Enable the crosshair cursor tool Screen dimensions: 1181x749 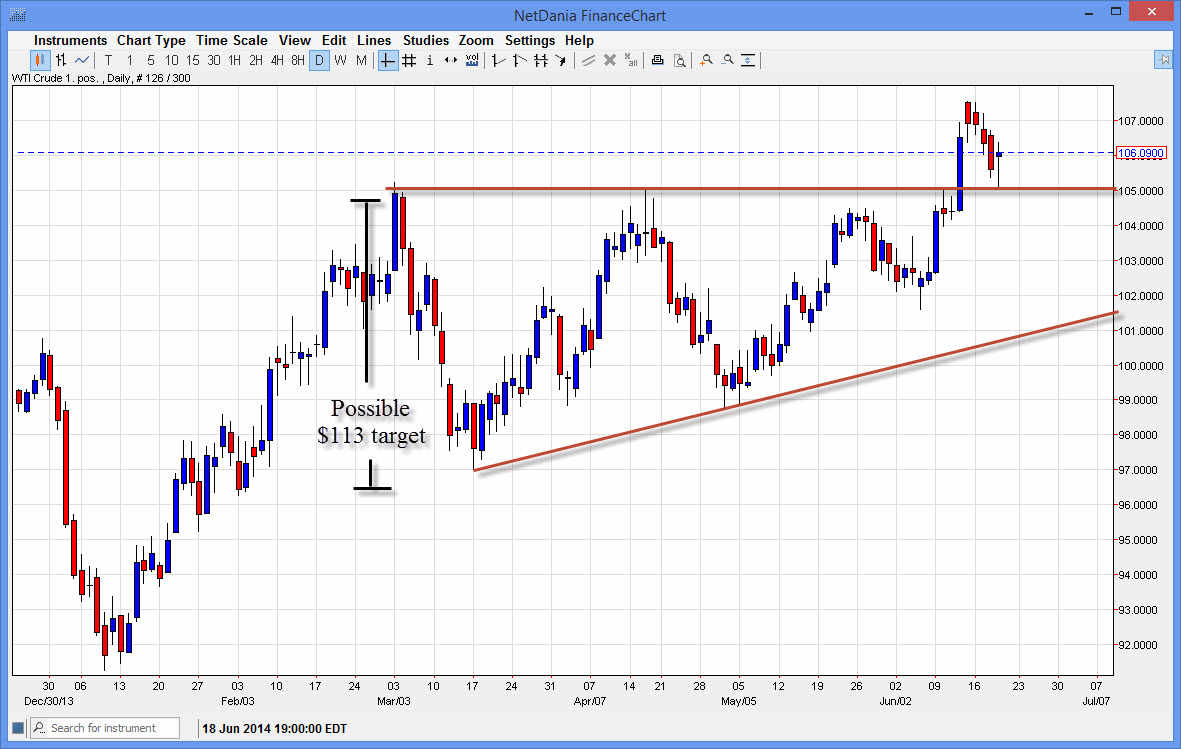point(387,60)
